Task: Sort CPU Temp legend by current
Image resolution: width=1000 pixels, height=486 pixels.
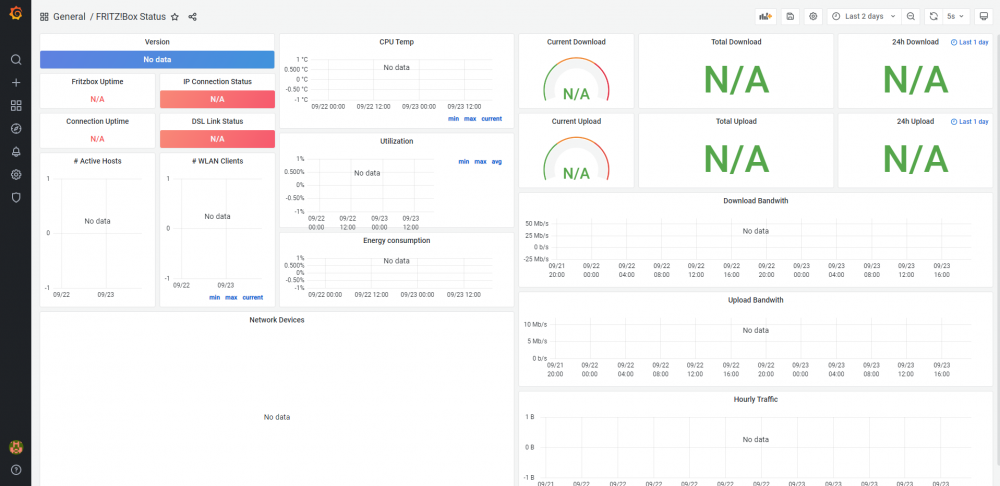Action: click(x=491, y=119)
